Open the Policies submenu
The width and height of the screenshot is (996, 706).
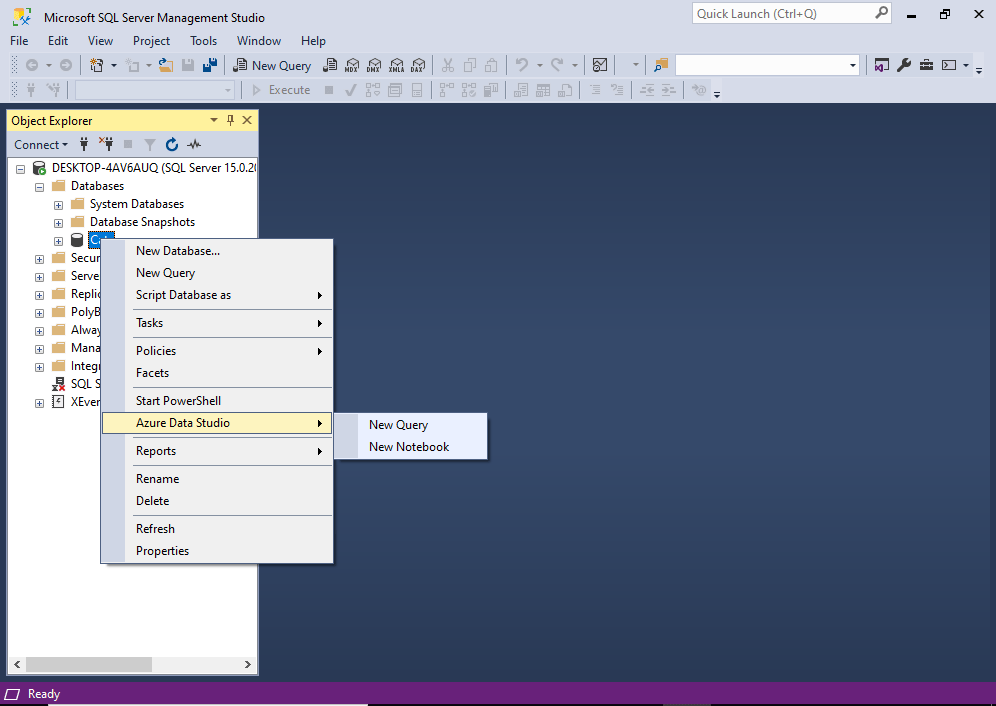coord(217,351)
